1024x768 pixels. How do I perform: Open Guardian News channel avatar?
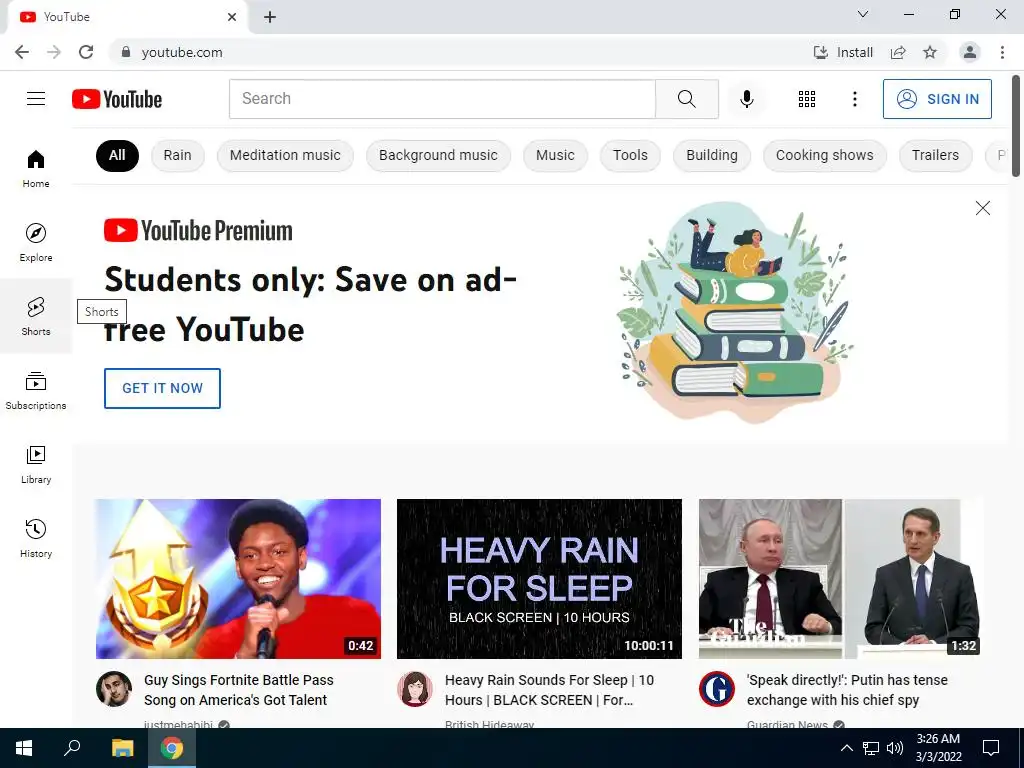click(x=717, y=689)
